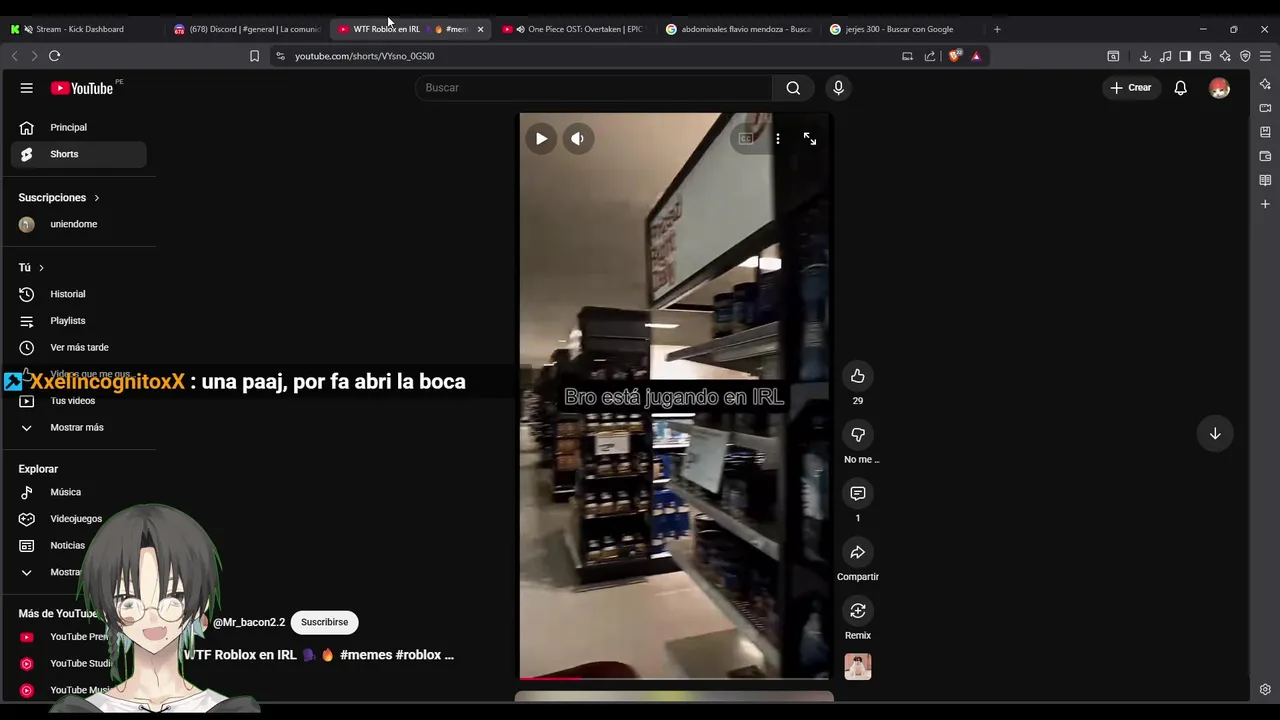Image resolution: width=1280 pixels, height=720 pixels.
Task: Open the @Mr_bacon2.2 channel link
Action: coord(249,622)
